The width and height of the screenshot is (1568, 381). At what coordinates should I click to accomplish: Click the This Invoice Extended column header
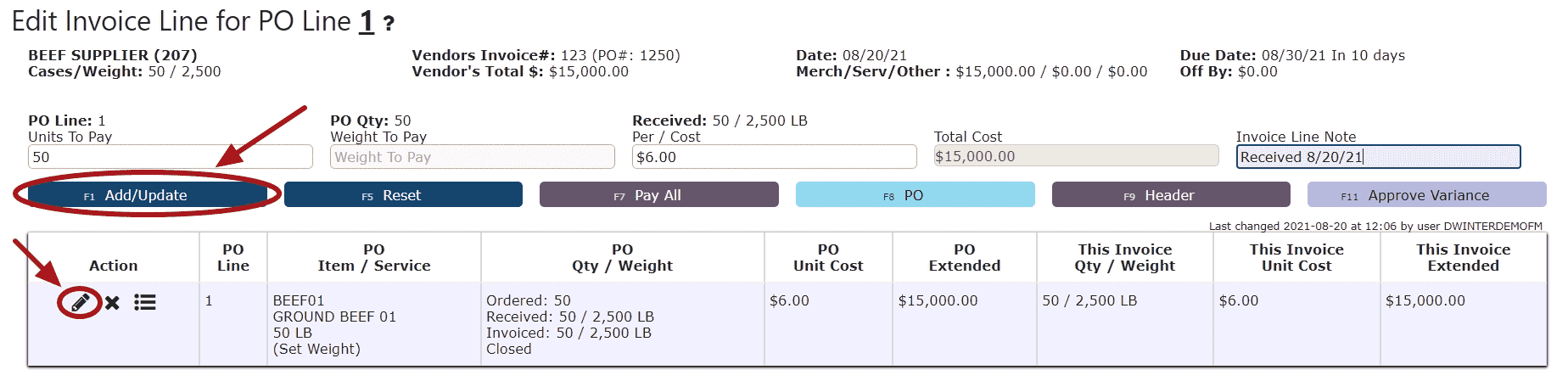[1464, 257]
